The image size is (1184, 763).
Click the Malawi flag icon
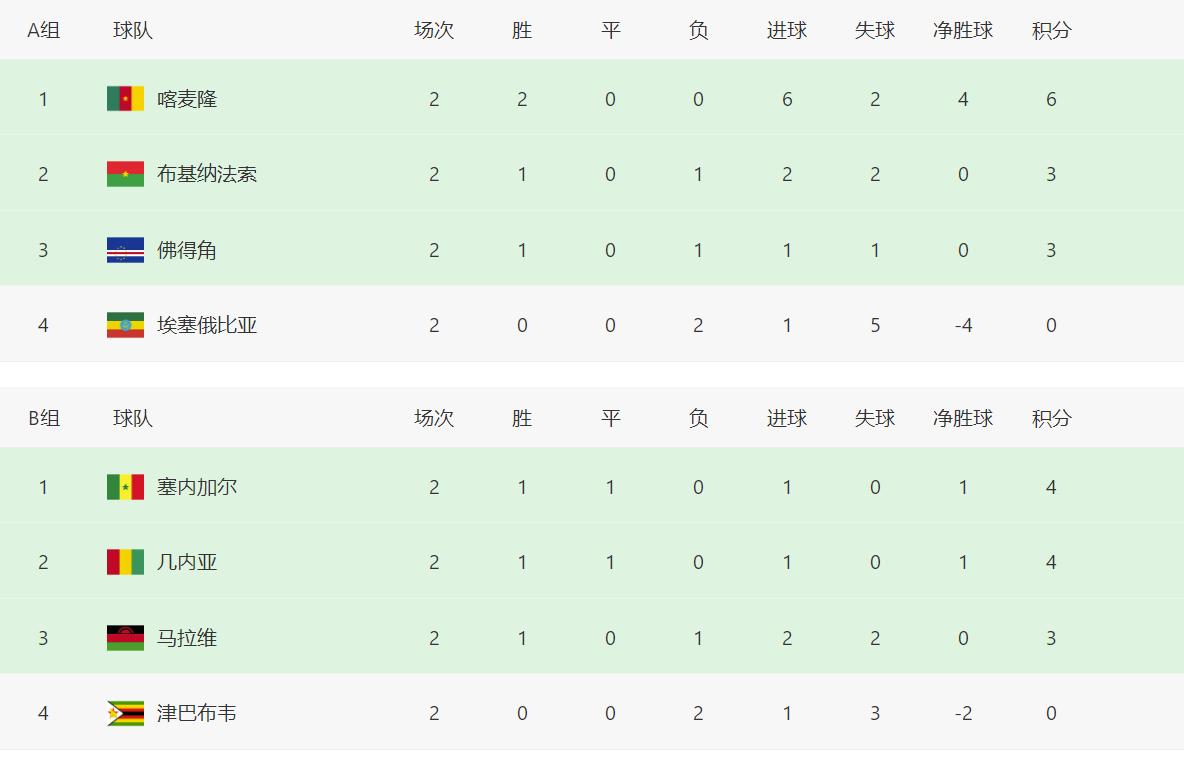click(x=125, y=638)
